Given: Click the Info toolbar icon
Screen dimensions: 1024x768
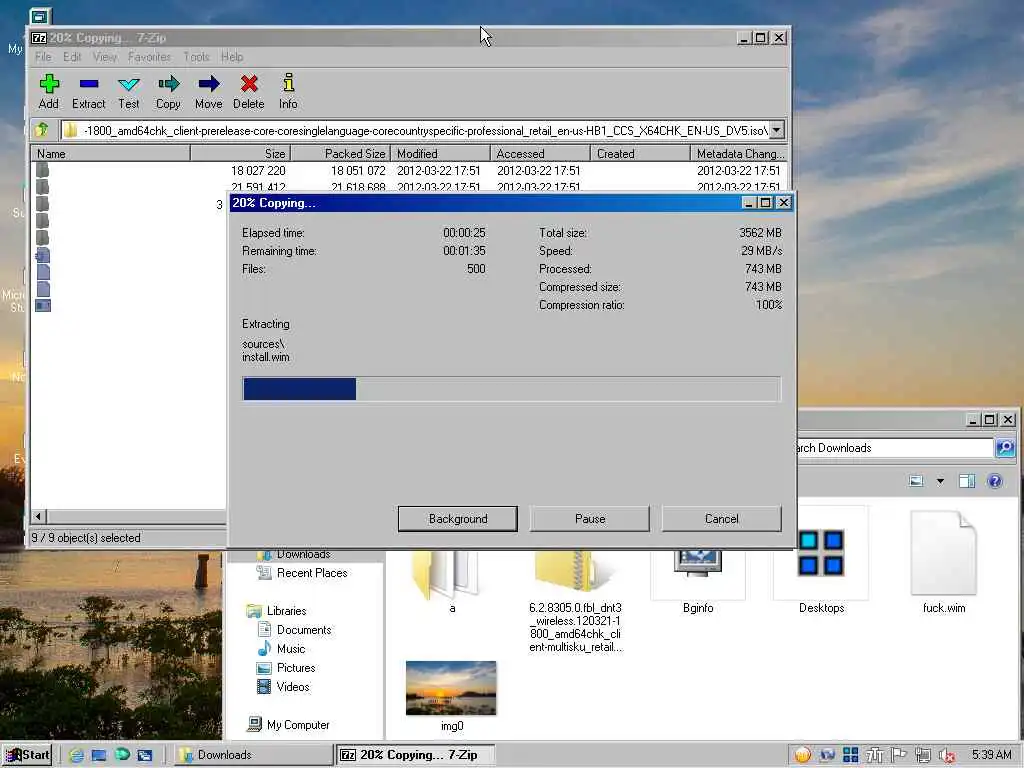Looking at the screenshot, I should 288,91.
